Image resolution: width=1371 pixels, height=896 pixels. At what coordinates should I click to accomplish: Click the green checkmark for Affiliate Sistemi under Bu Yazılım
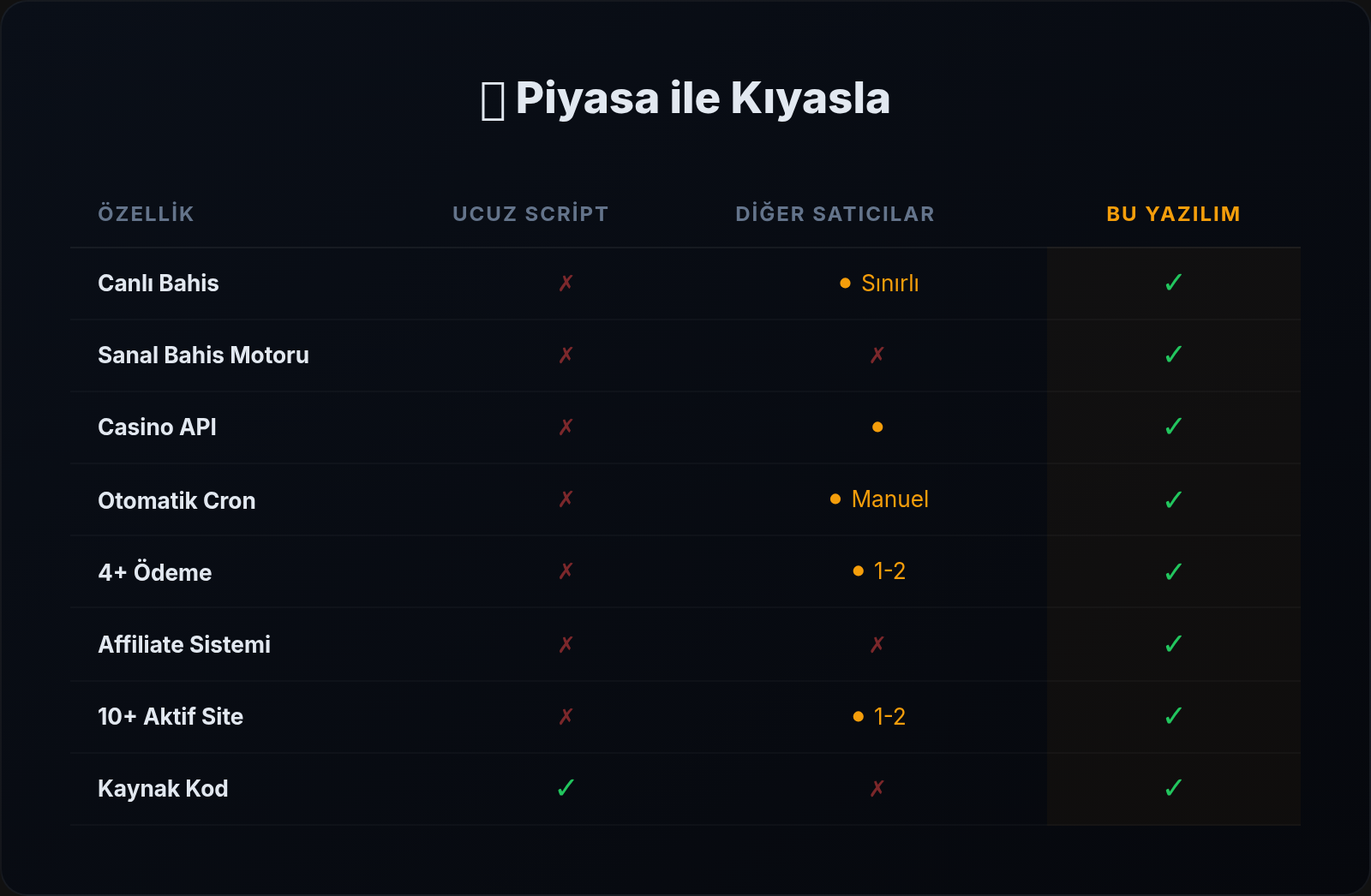click(x=1173, y=644)
